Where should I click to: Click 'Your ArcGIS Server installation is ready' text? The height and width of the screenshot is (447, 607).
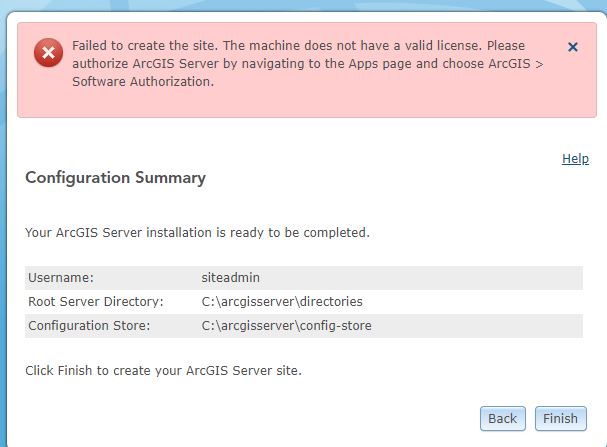pos(197,233)
